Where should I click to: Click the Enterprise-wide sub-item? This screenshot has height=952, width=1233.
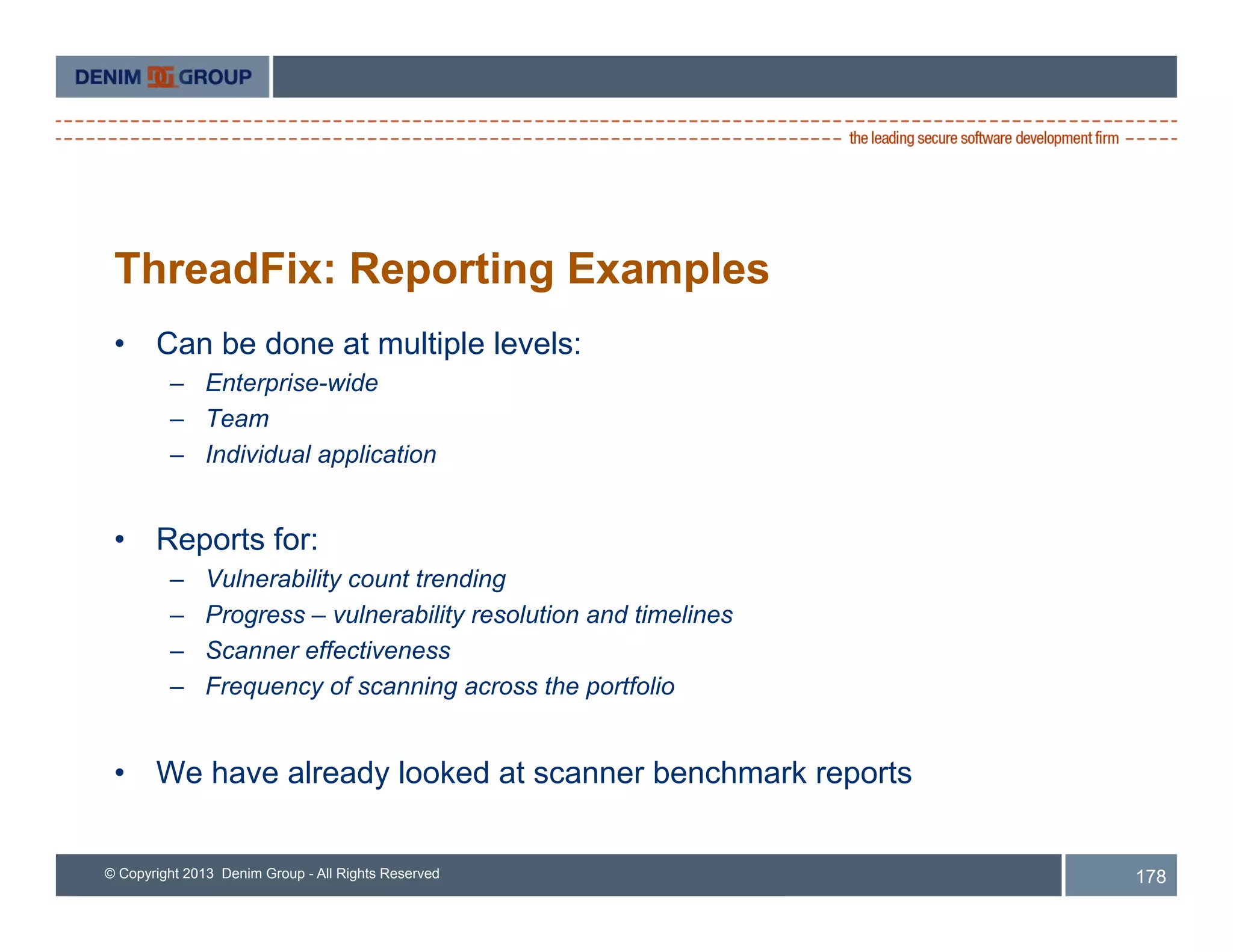pos(291,383)
